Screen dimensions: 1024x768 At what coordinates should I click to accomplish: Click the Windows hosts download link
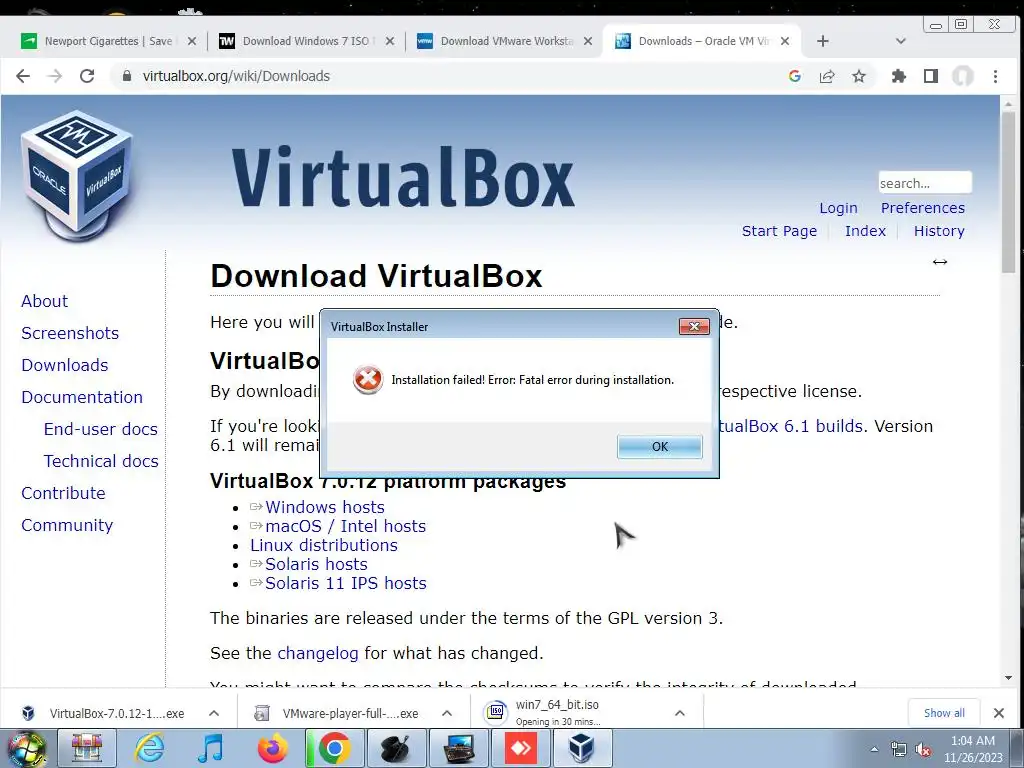[x=325, y=507]
